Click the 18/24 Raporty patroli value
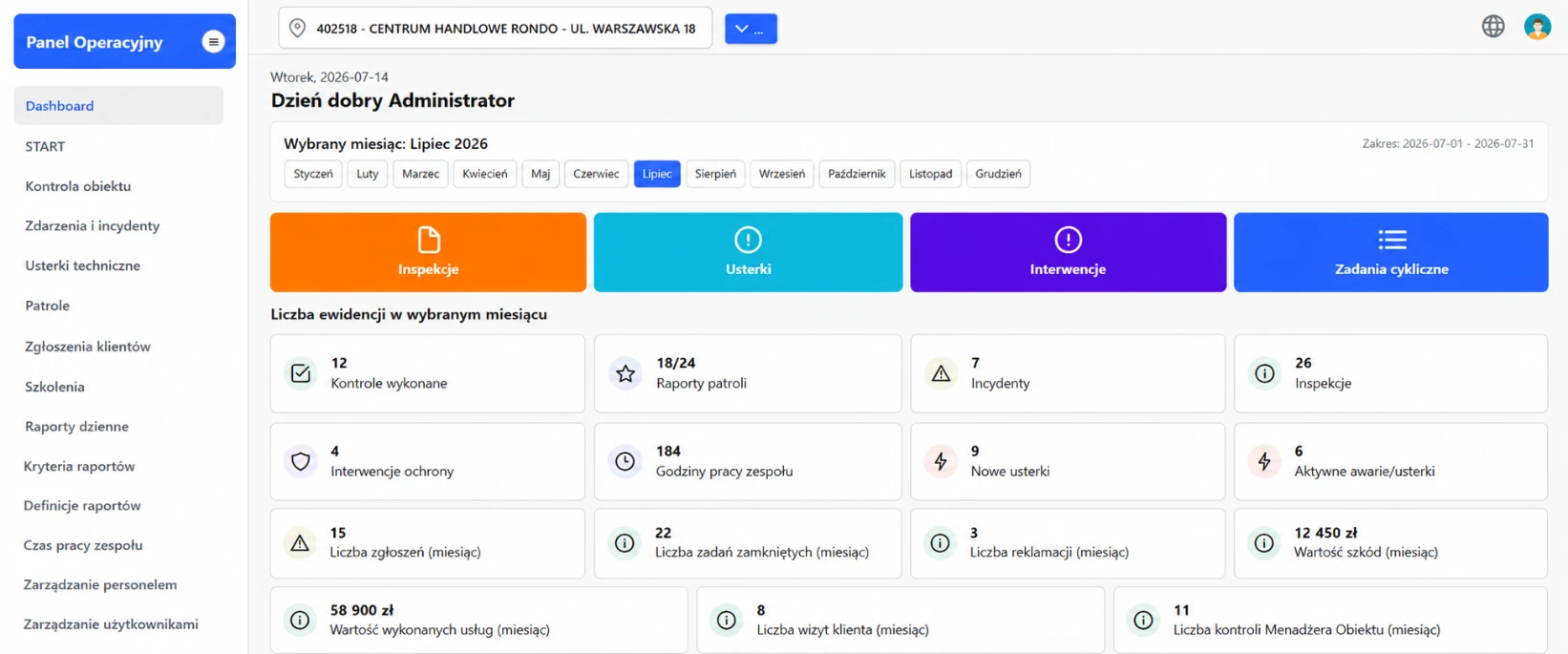 click(x=676, y=363)
